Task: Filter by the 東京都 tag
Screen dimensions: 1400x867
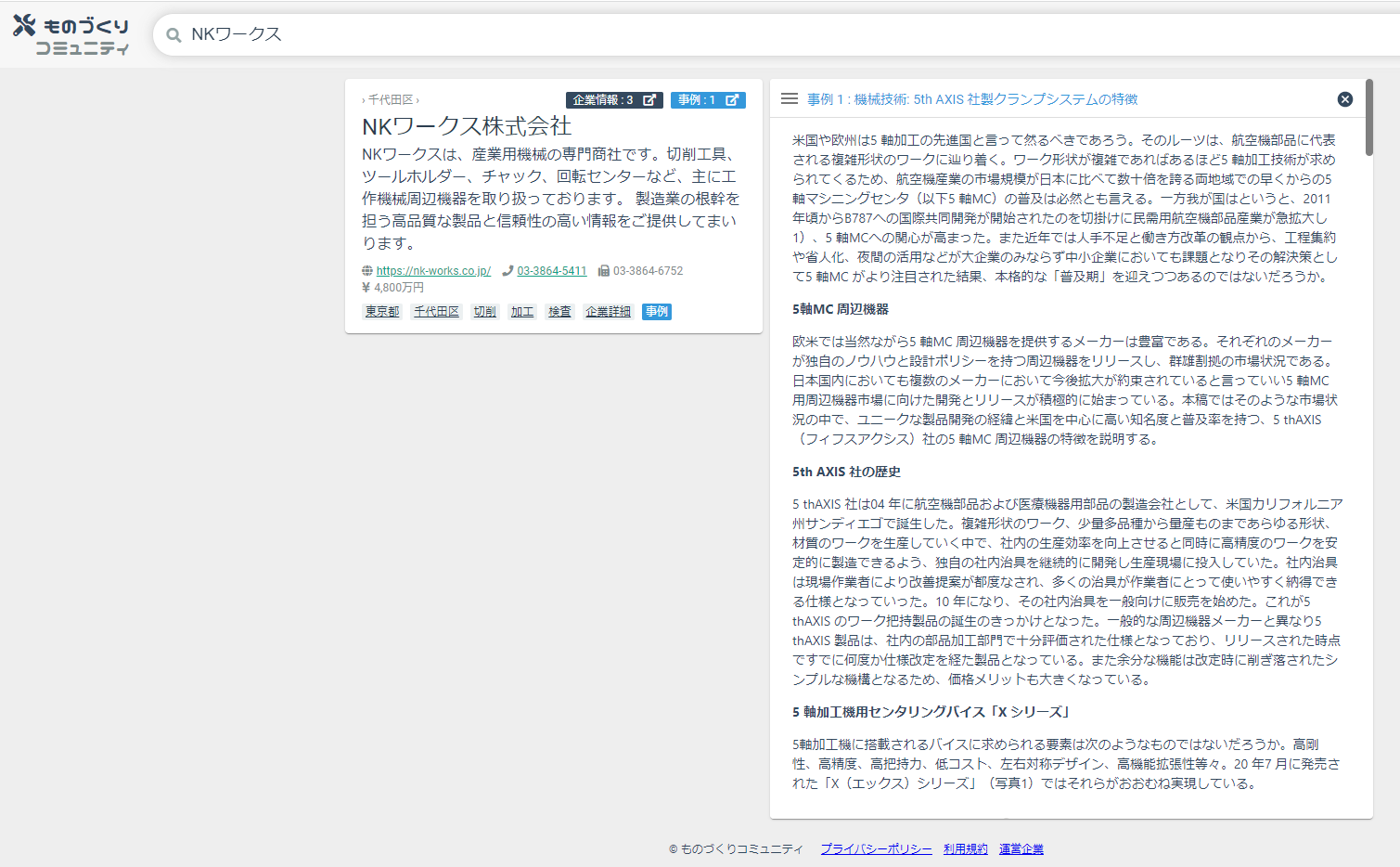Action: 382,312
